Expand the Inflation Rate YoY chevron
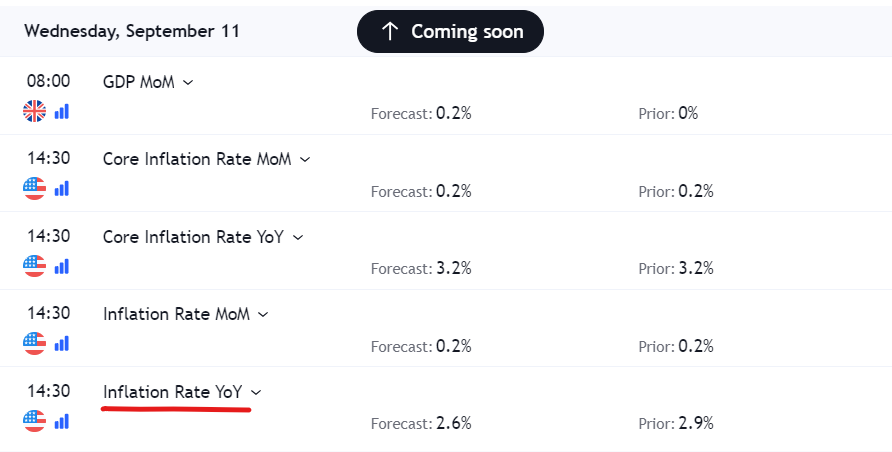 pyautogui.click(x=256, y=392)
